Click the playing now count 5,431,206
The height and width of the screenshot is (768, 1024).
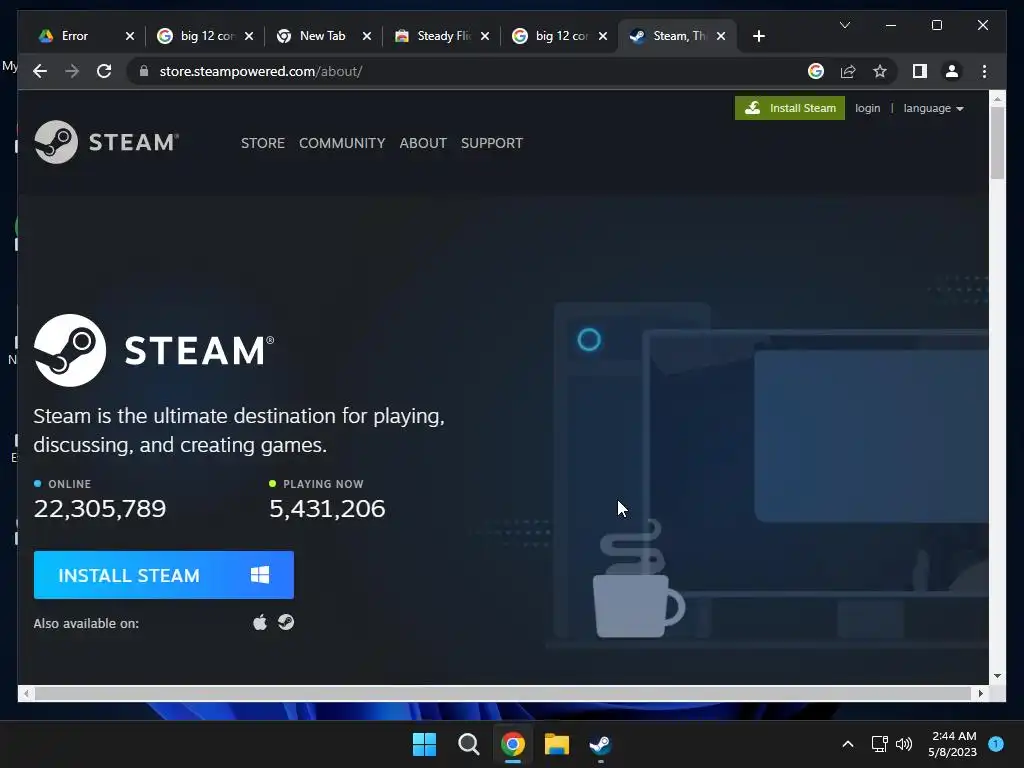tap(327, 509)
